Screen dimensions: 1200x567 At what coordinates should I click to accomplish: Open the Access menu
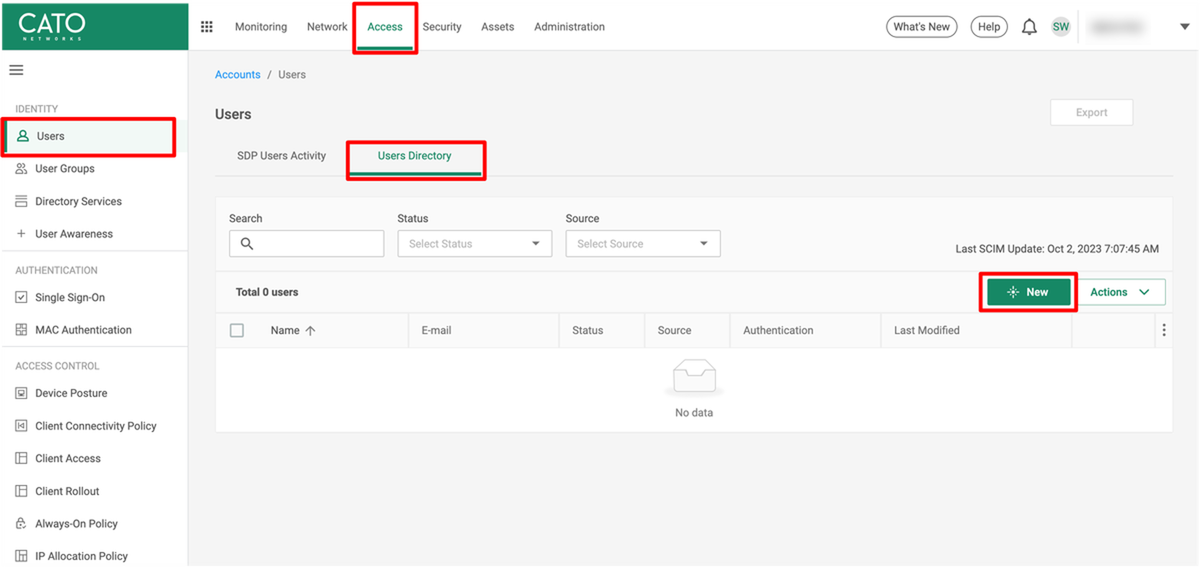pos(385,27)
